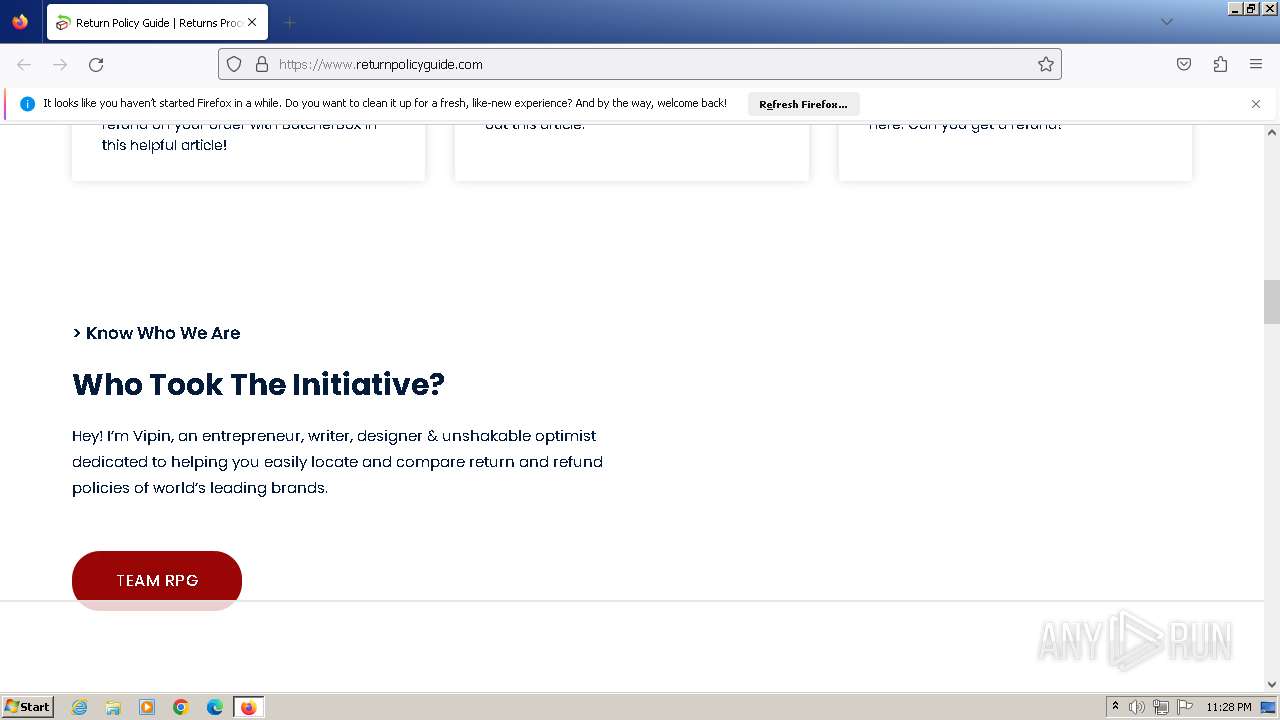This screenshot has height=720, width=1280.
Task: Switch to Firefox taskbar button
Action: [248, 707]
